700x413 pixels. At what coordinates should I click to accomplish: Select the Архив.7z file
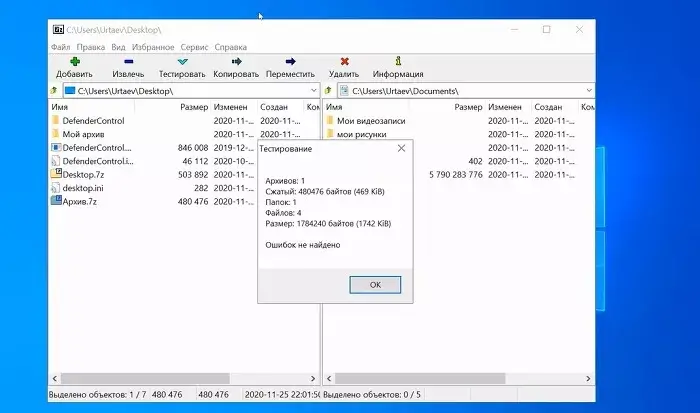[x=80, y=201]
